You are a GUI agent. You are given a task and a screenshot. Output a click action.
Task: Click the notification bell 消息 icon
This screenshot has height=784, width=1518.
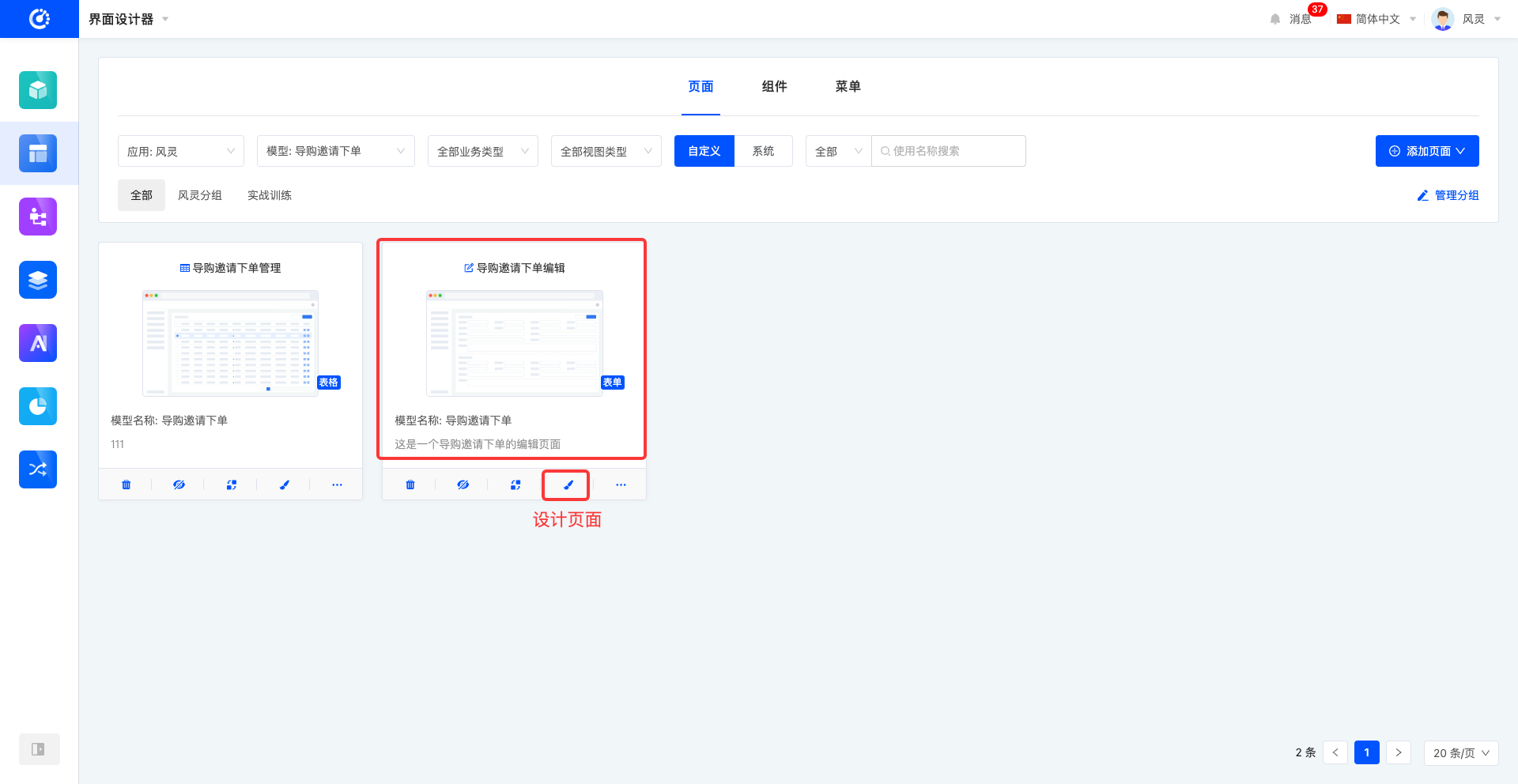[x=1274, y=19]
